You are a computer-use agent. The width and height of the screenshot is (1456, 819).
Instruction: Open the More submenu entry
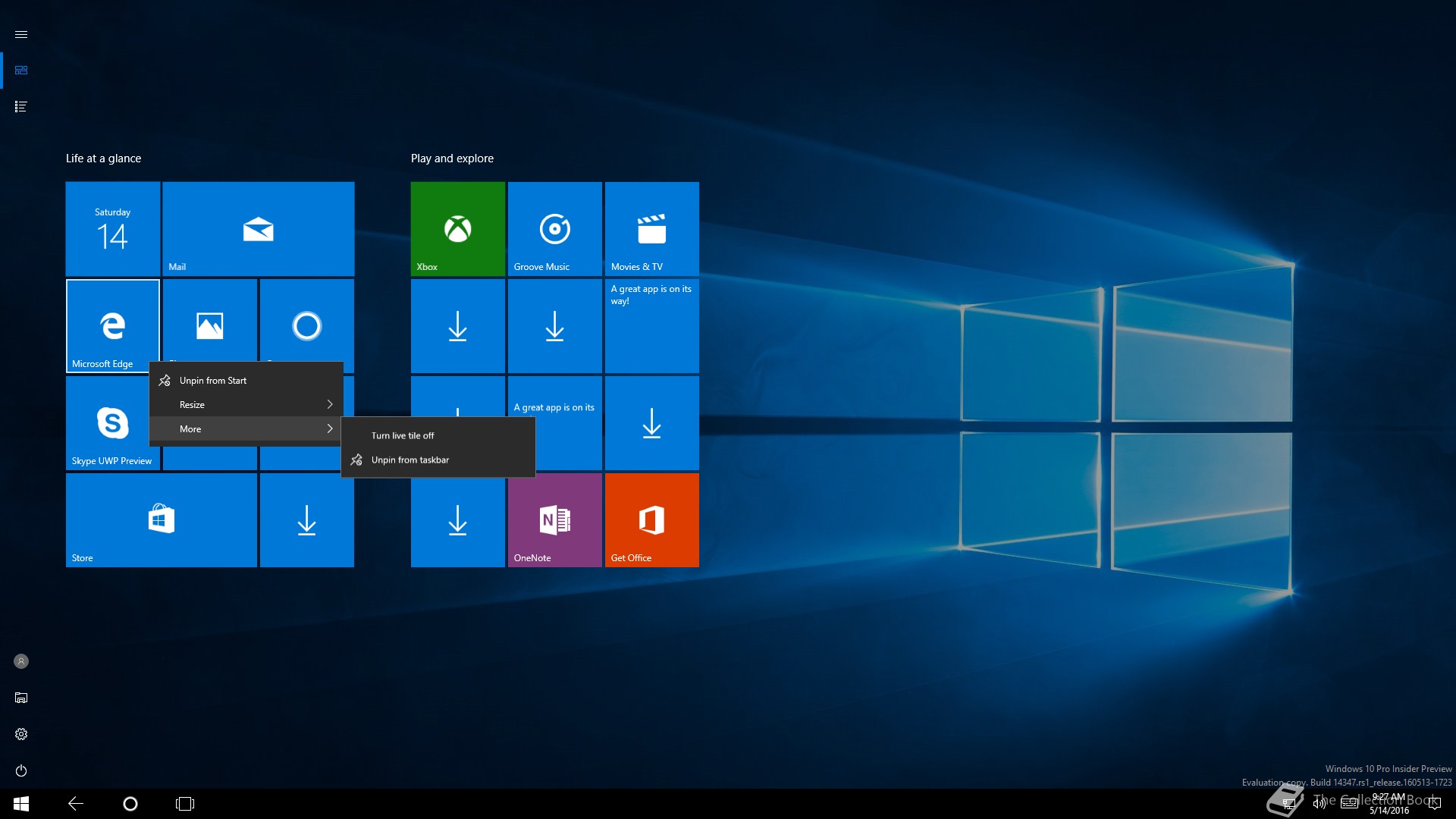[246, 429]
